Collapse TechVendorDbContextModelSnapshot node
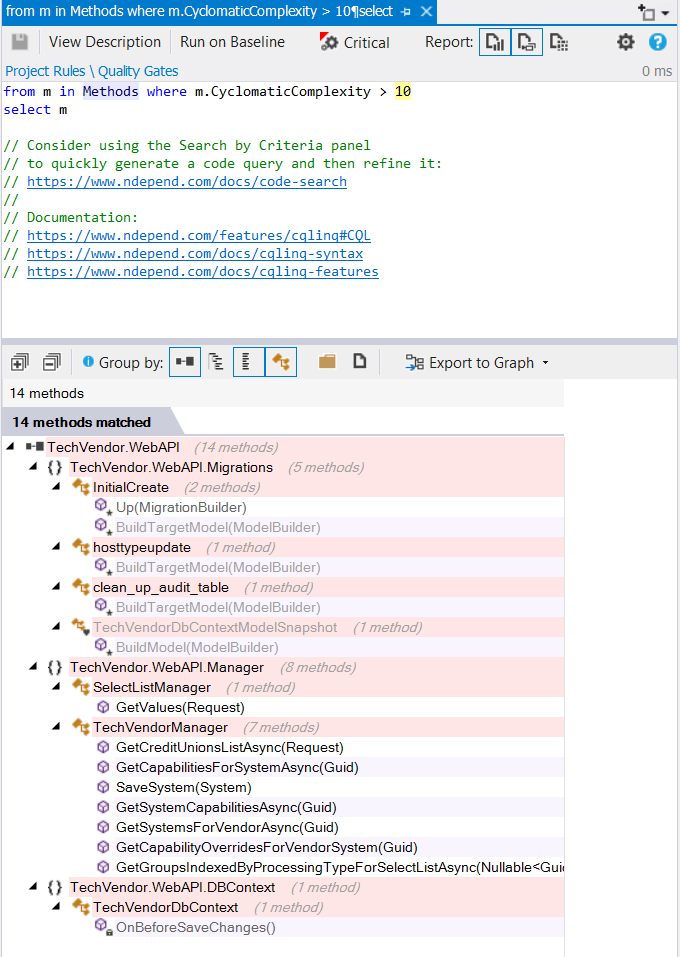 56,627
